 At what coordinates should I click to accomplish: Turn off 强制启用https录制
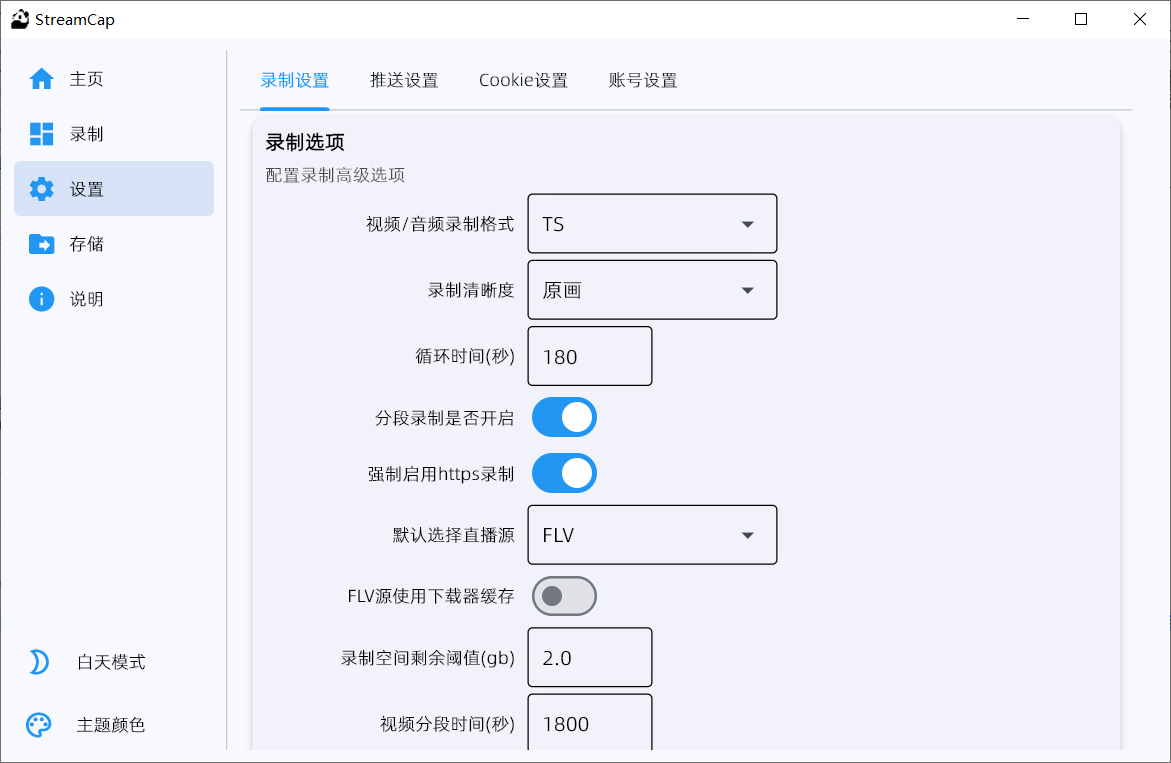pos(564,473)
